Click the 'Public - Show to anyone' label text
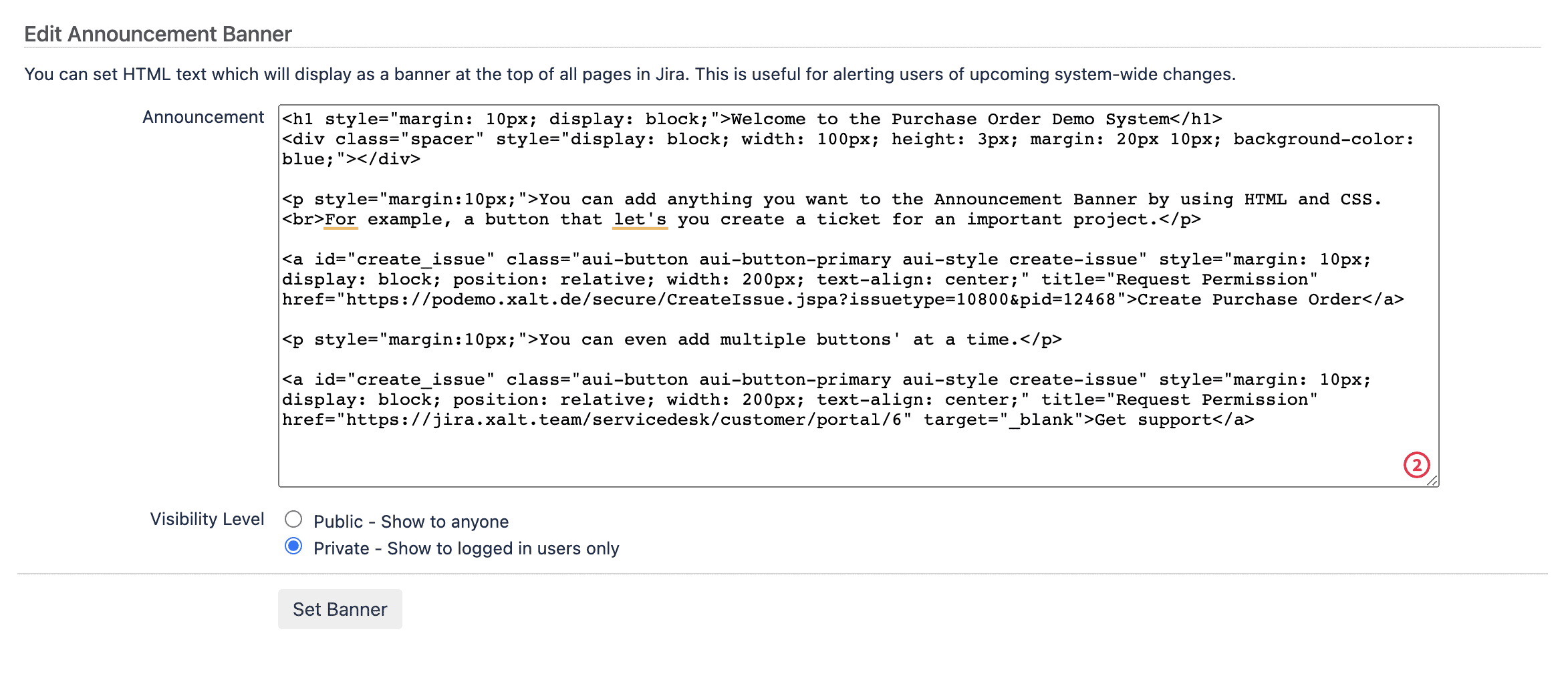 click(x=411, y=521)
